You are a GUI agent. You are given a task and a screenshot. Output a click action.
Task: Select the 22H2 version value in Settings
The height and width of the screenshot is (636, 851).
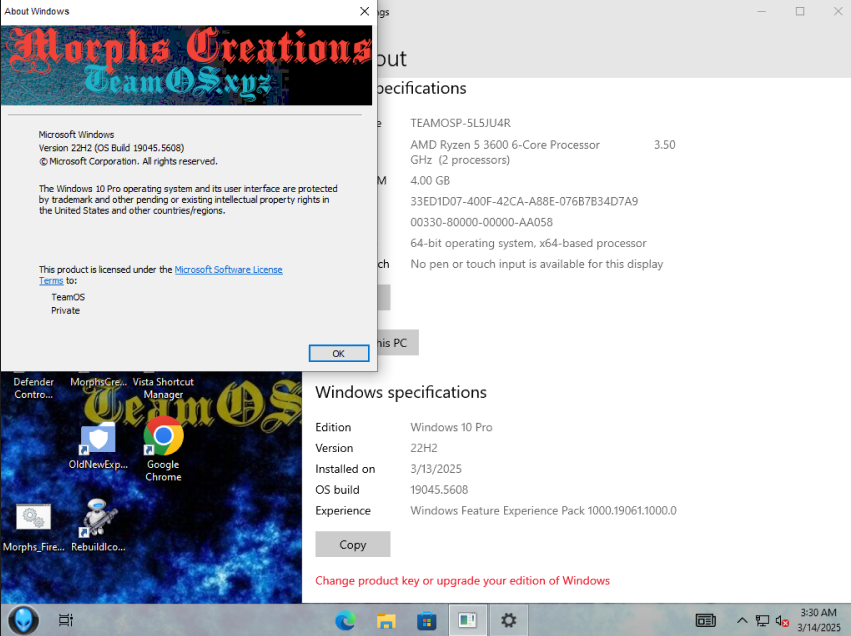pos(424,448)
